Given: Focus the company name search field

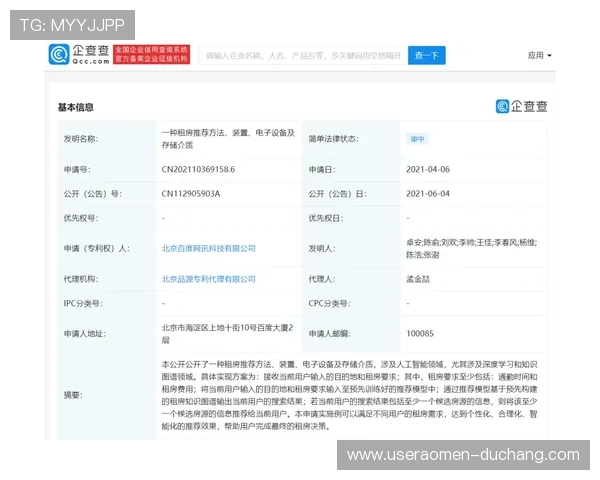Looking at the screenshot, I should 303,56.
